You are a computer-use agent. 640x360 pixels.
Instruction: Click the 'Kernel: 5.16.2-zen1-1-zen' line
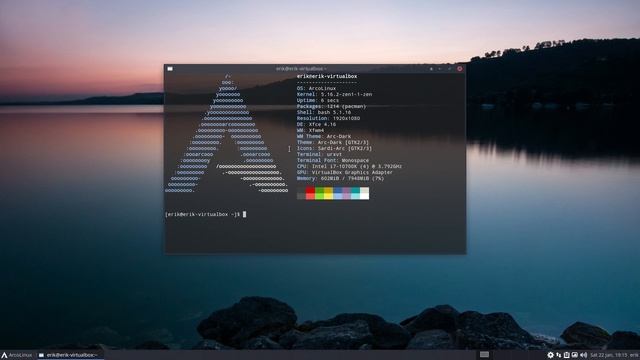tap(334, 94)
